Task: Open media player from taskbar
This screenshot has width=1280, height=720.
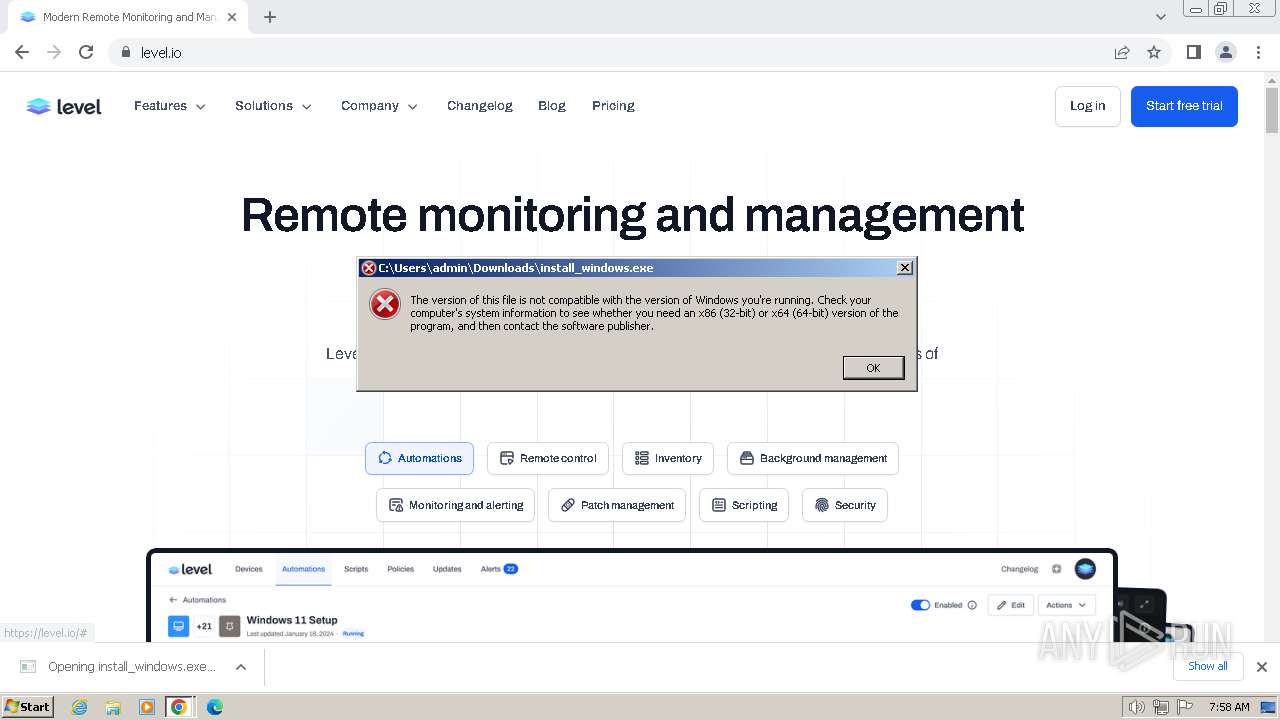Action: click(146, 707)
